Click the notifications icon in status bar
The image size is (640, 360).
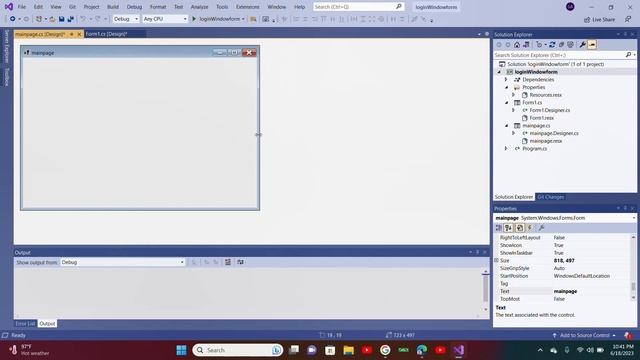[628, 335]
